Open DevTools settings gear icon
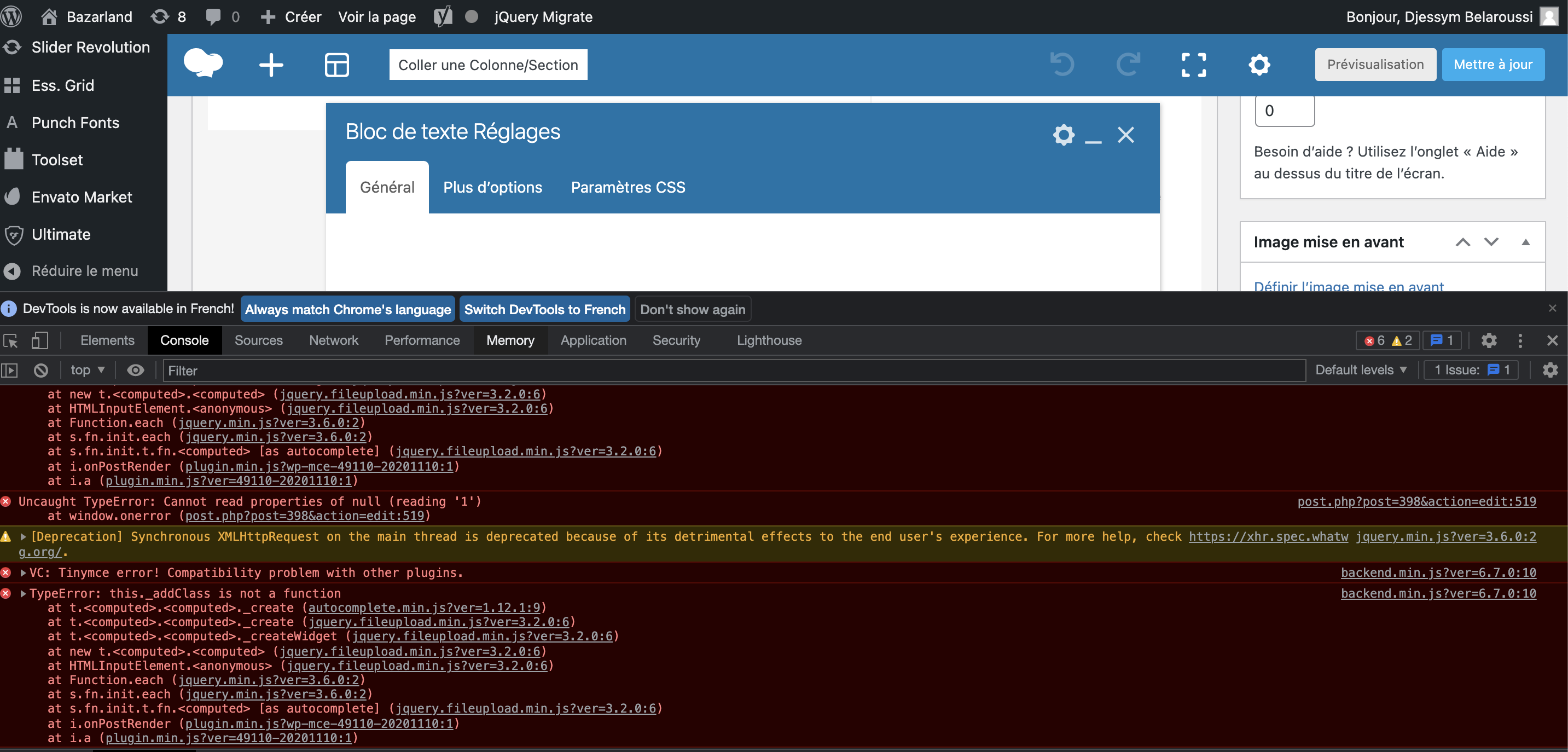Screen dimensions: 1568x752 point(1488,340)
